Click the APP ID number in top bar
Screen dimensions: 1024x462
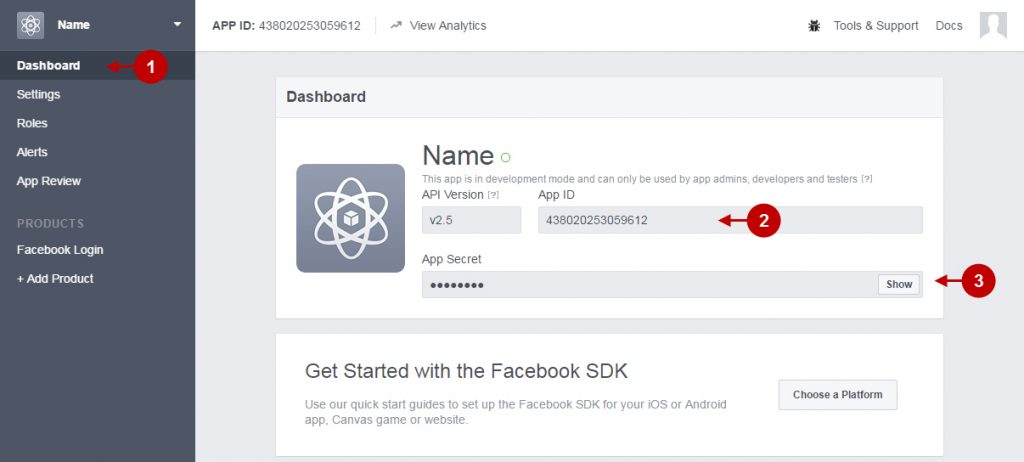coord(310,25)
